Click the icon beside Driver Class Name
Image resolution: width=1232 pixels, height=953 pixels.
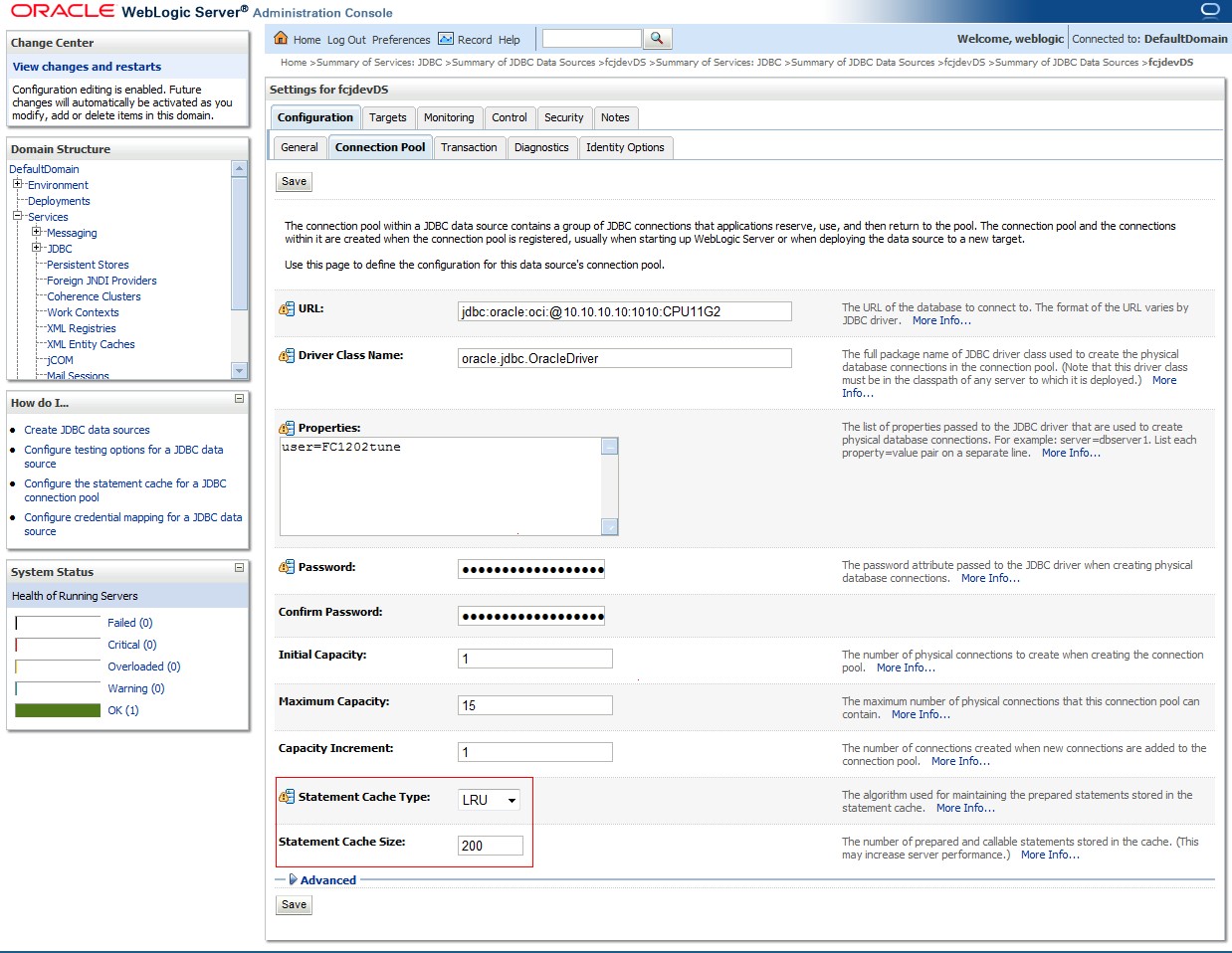[287, 356]
